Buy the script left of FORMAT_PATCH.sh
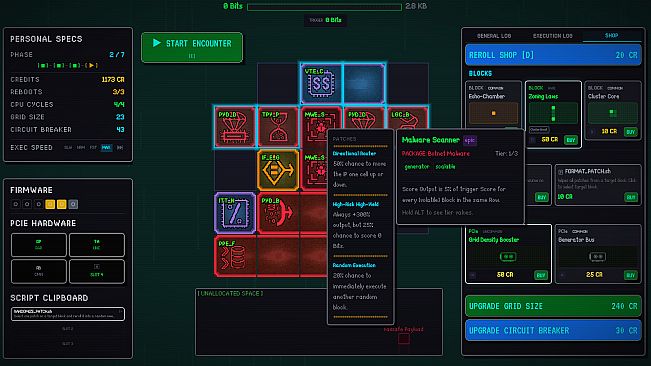The width and height of the screenshot is (651, 366). [541, 197]
